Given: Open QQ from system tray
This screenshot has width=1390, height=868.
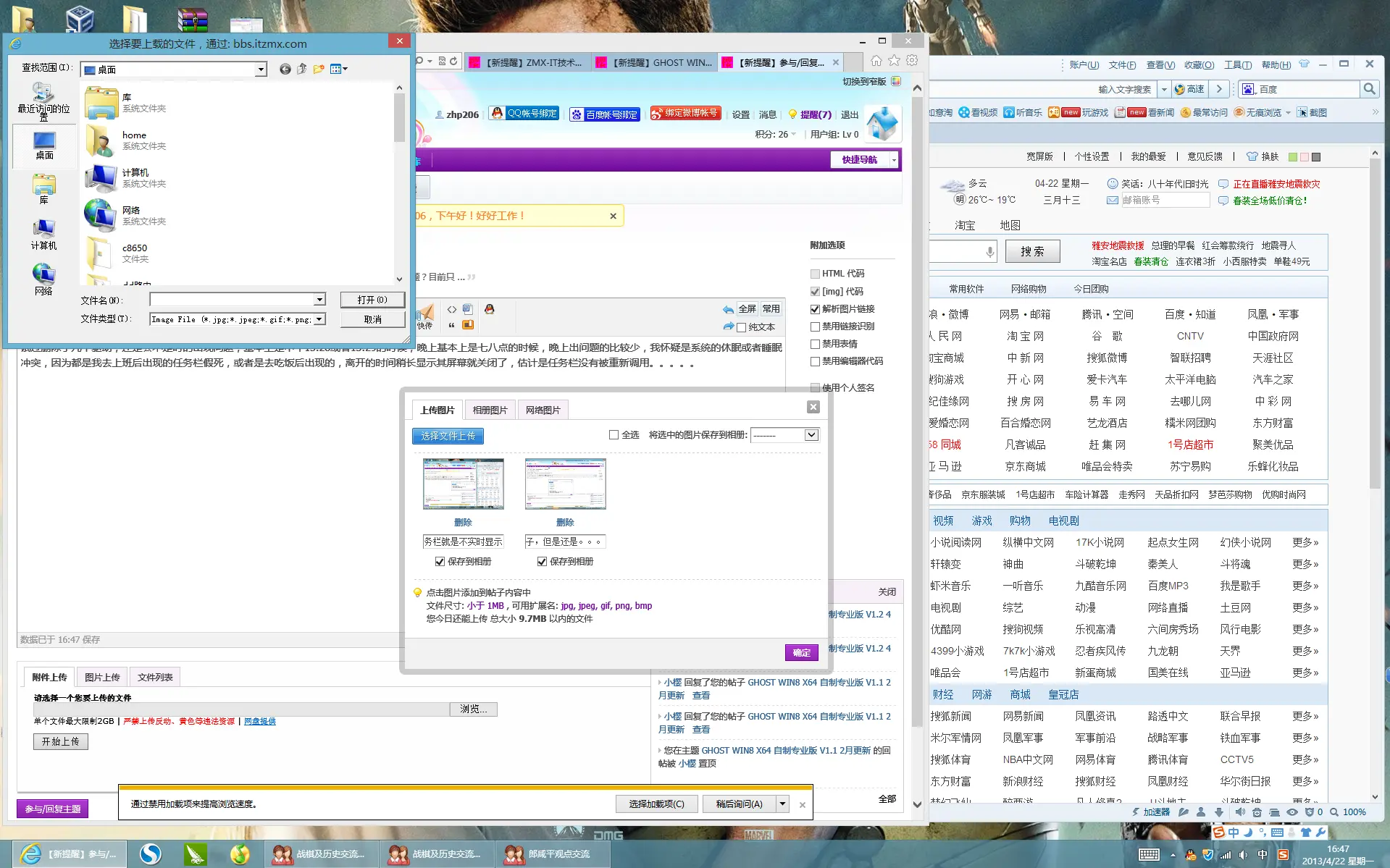Looking at the screenshot, I should (1191, 855).
